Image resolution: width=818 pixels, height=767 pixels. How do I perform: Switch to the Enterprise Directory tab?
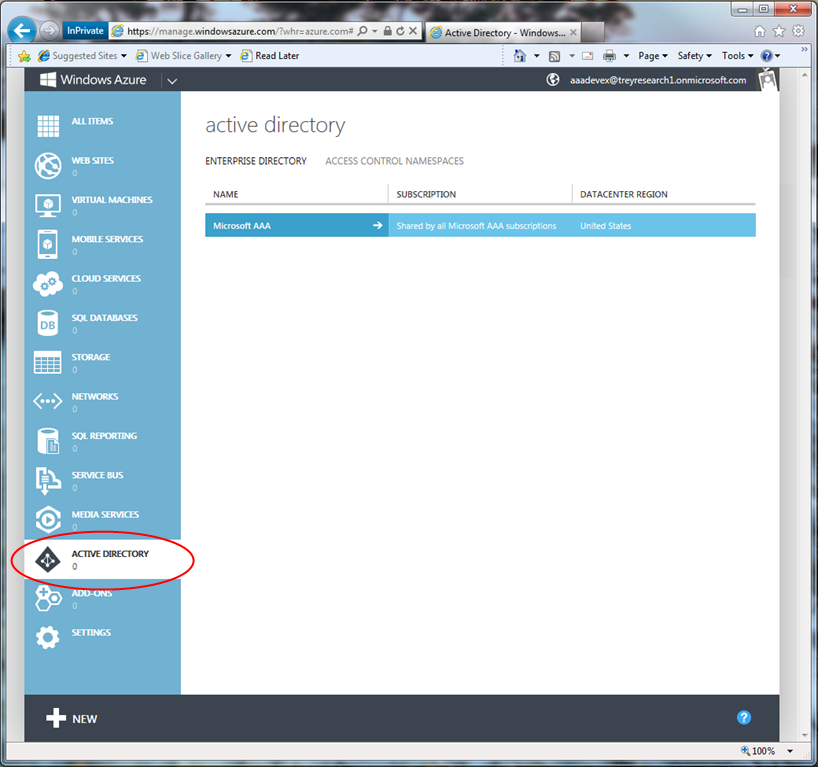coord(256,161)
